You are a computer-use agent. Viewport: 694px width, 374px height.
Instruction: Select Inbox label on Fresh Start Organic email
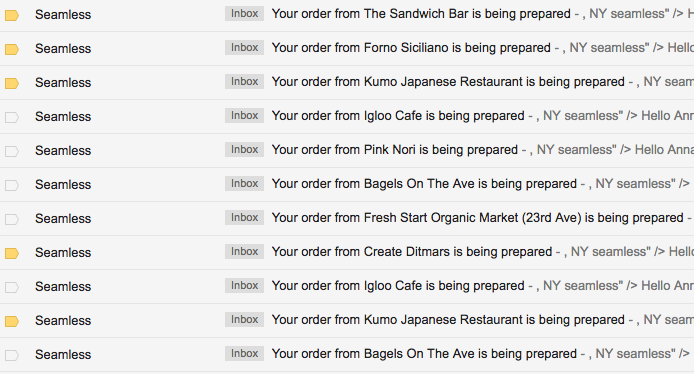click(x=244, y=217)
